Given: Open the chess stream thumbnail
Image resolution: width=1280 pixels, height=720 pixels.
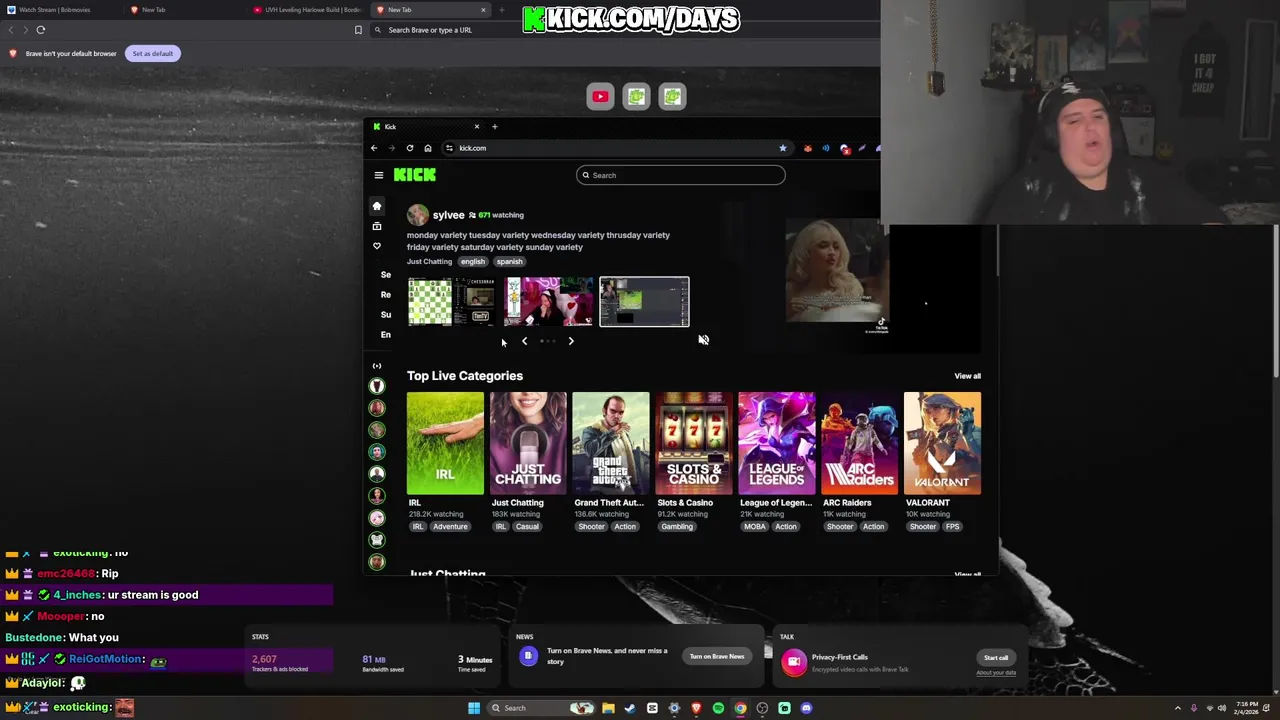Looking at the screenshot, I should pos(452,302).
